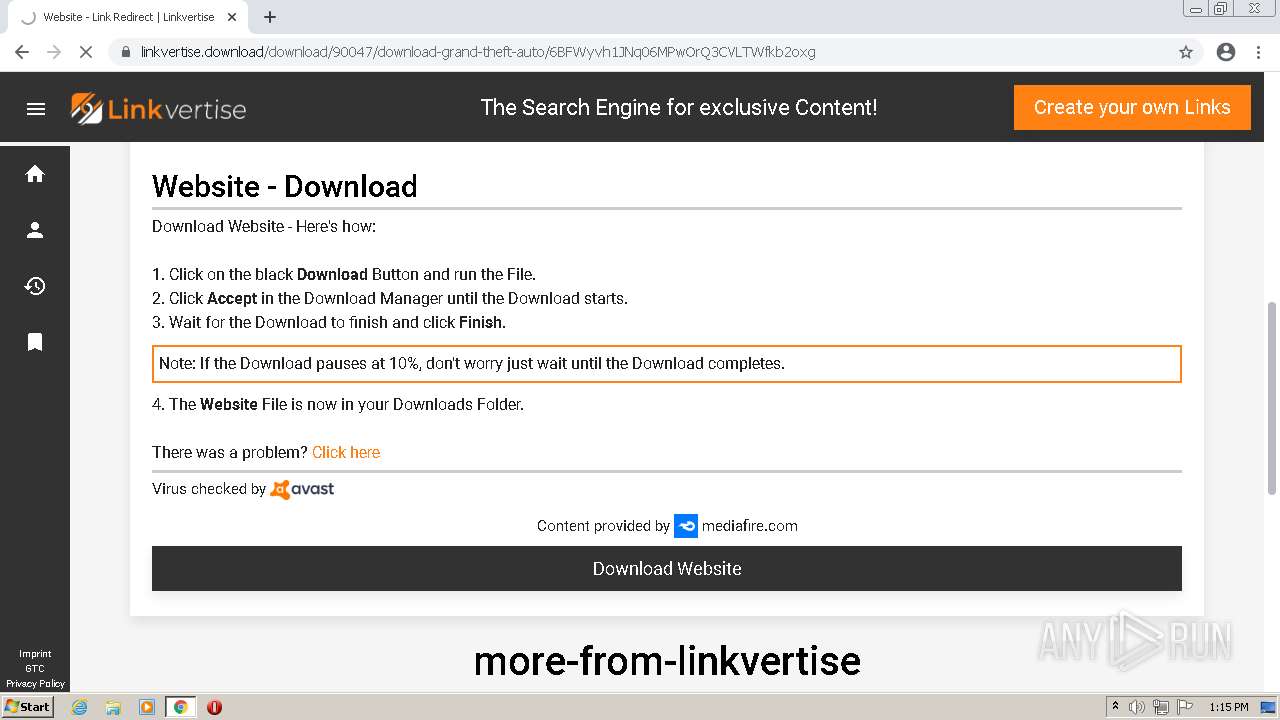Open the Chrome three-dot menu
Screen dimensions: 1280x720
tap(1259, 52)
